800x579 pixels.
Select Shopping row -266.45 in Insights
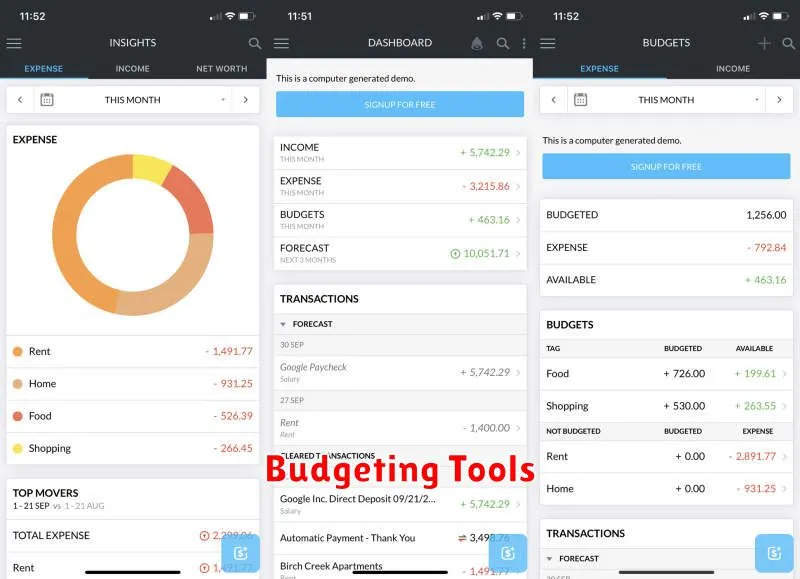click(133, 448)
